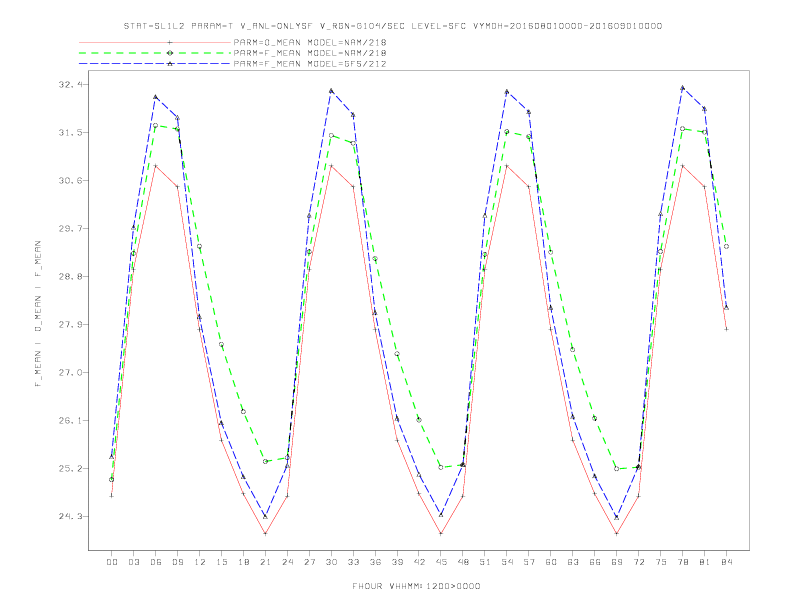The image size is (792, 612).
Task: Click x-axis tick label 06
Action: click(156, 562)
